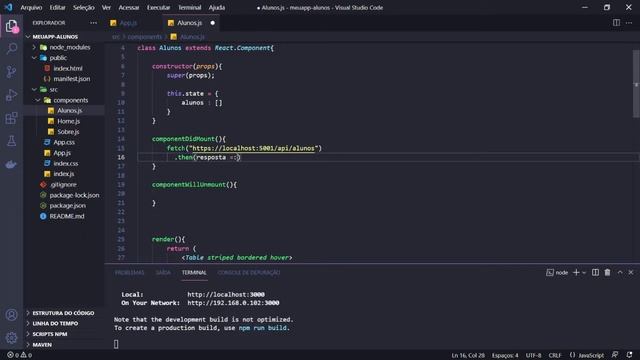This screenshot has height=360, width=640.
Task: Open the Arquivo menu
Action: [31, 7]
